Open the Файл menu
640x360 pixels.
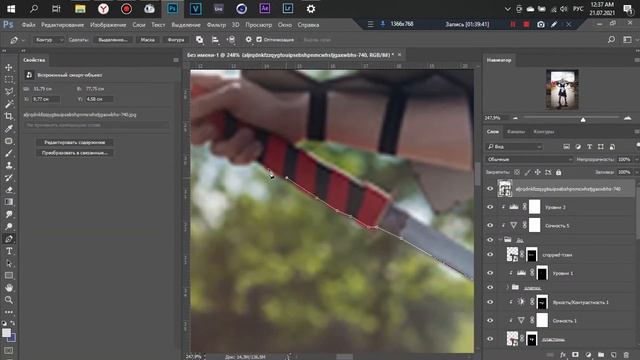[x=28, y=24]
